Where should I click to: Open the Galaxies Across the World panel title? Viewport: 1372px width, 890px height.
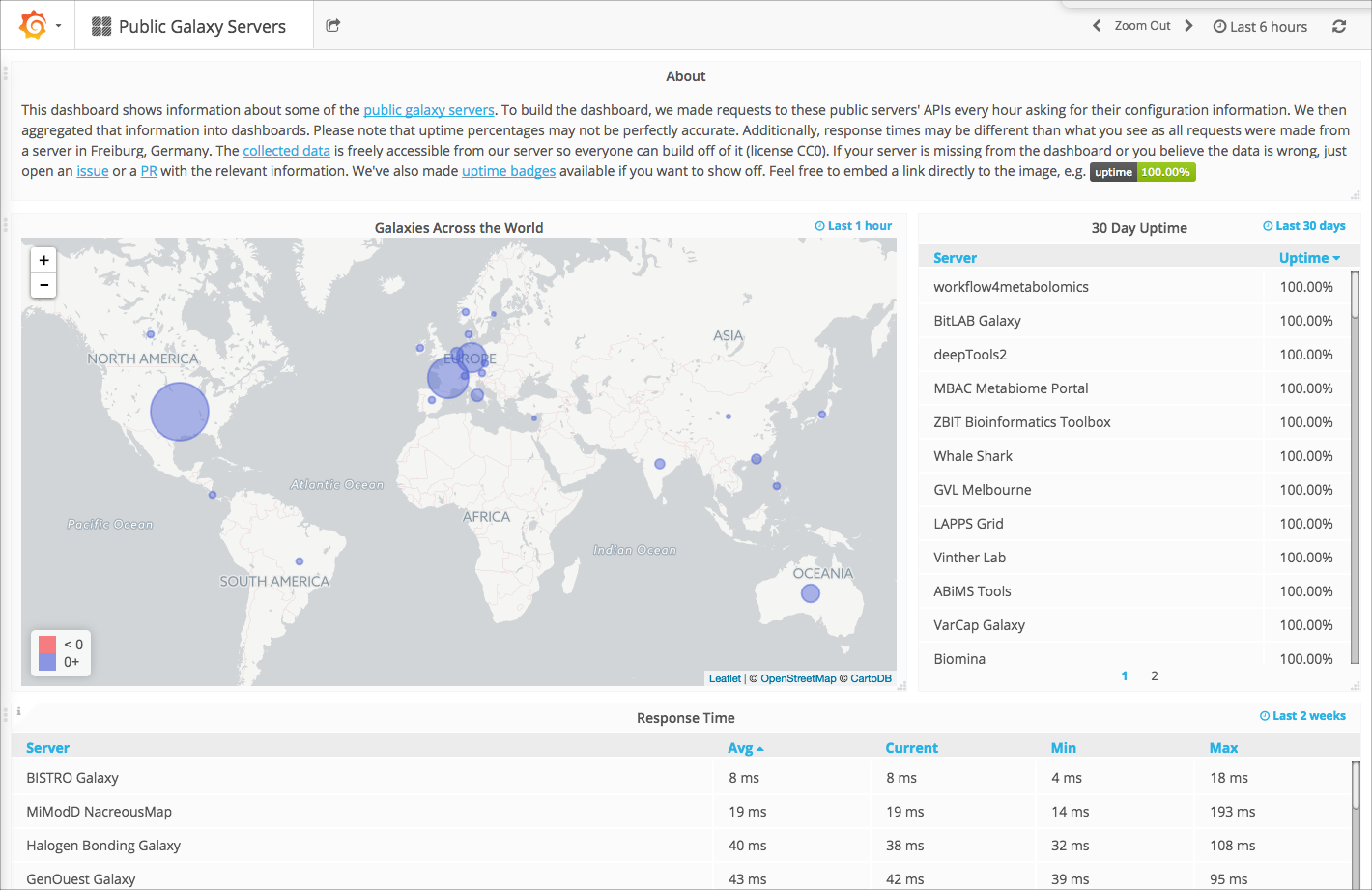[x=459, y=228]
